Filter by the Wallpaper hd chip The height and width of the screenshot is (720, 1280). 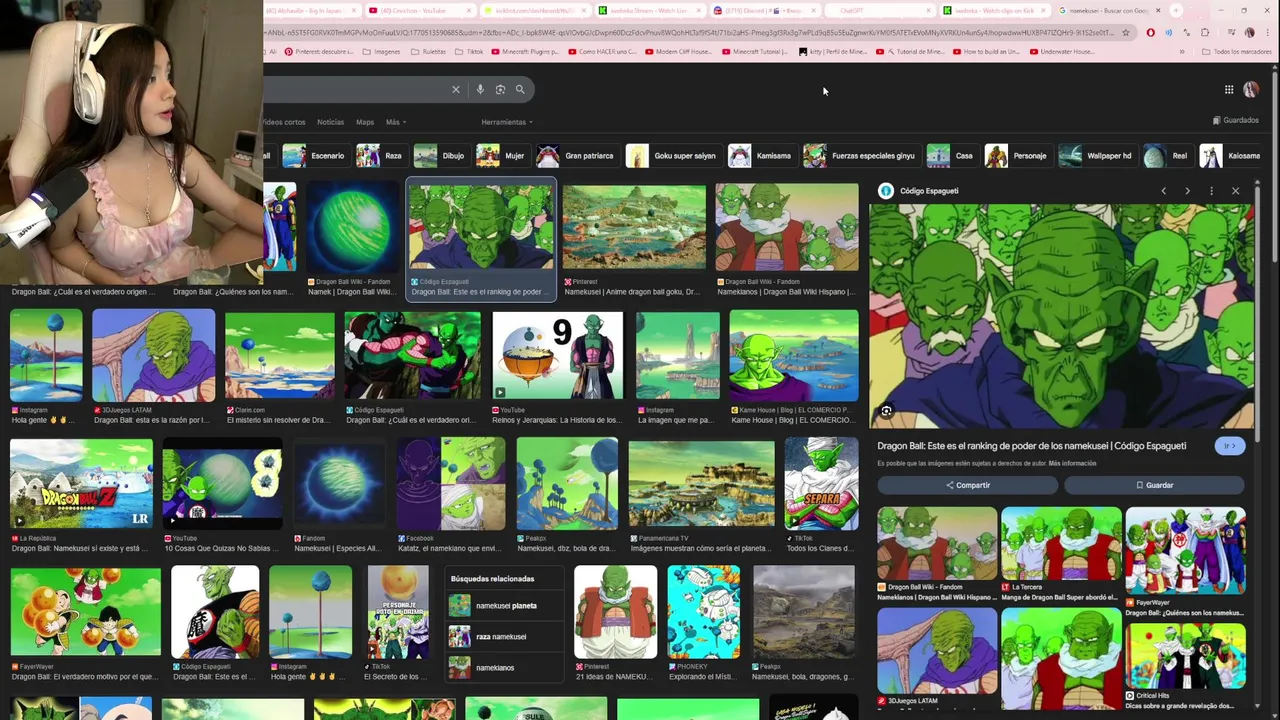click(x=1097, y=156)
